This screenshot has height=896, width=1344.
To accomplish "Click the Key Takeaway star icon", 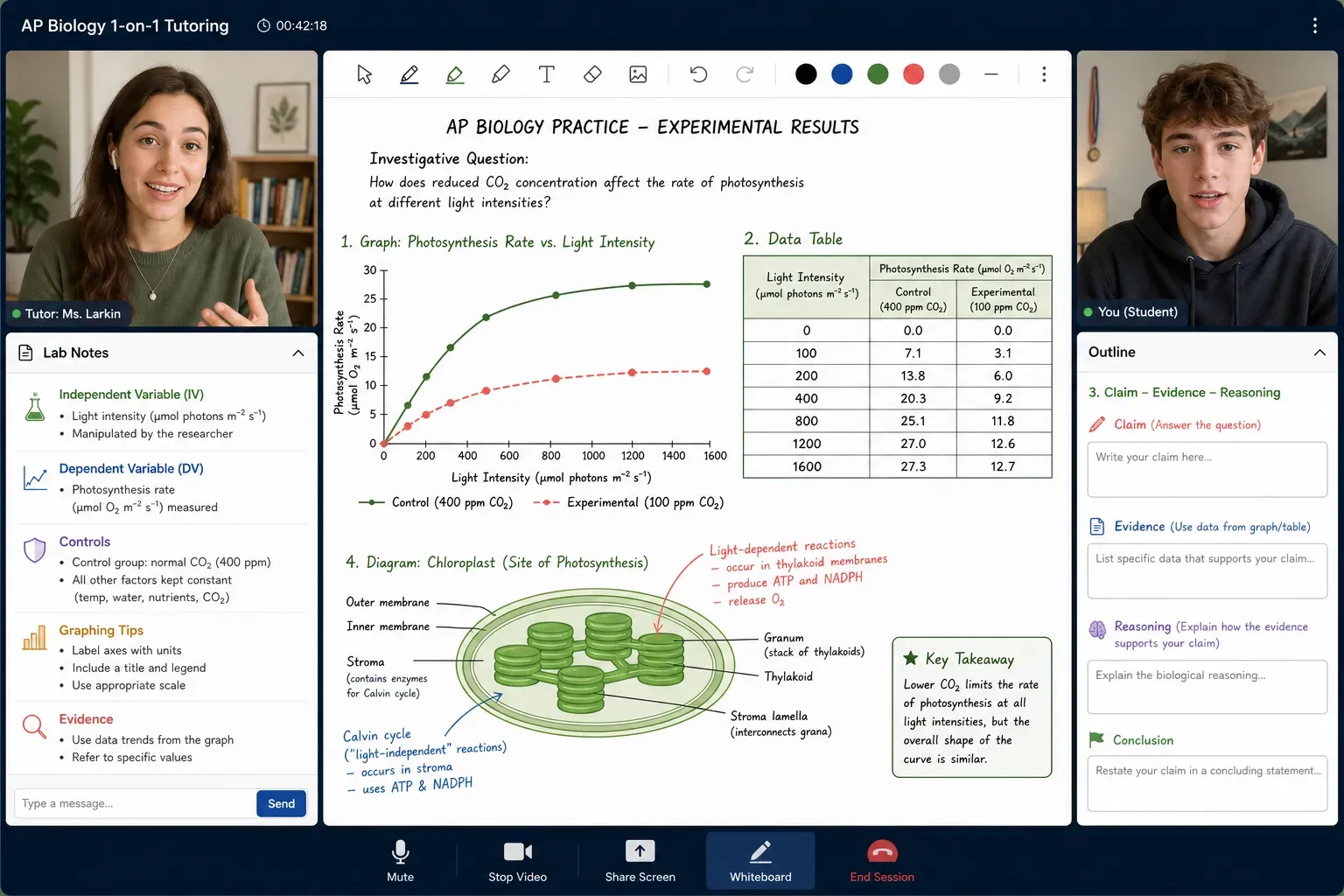I will tap(910, 658).
